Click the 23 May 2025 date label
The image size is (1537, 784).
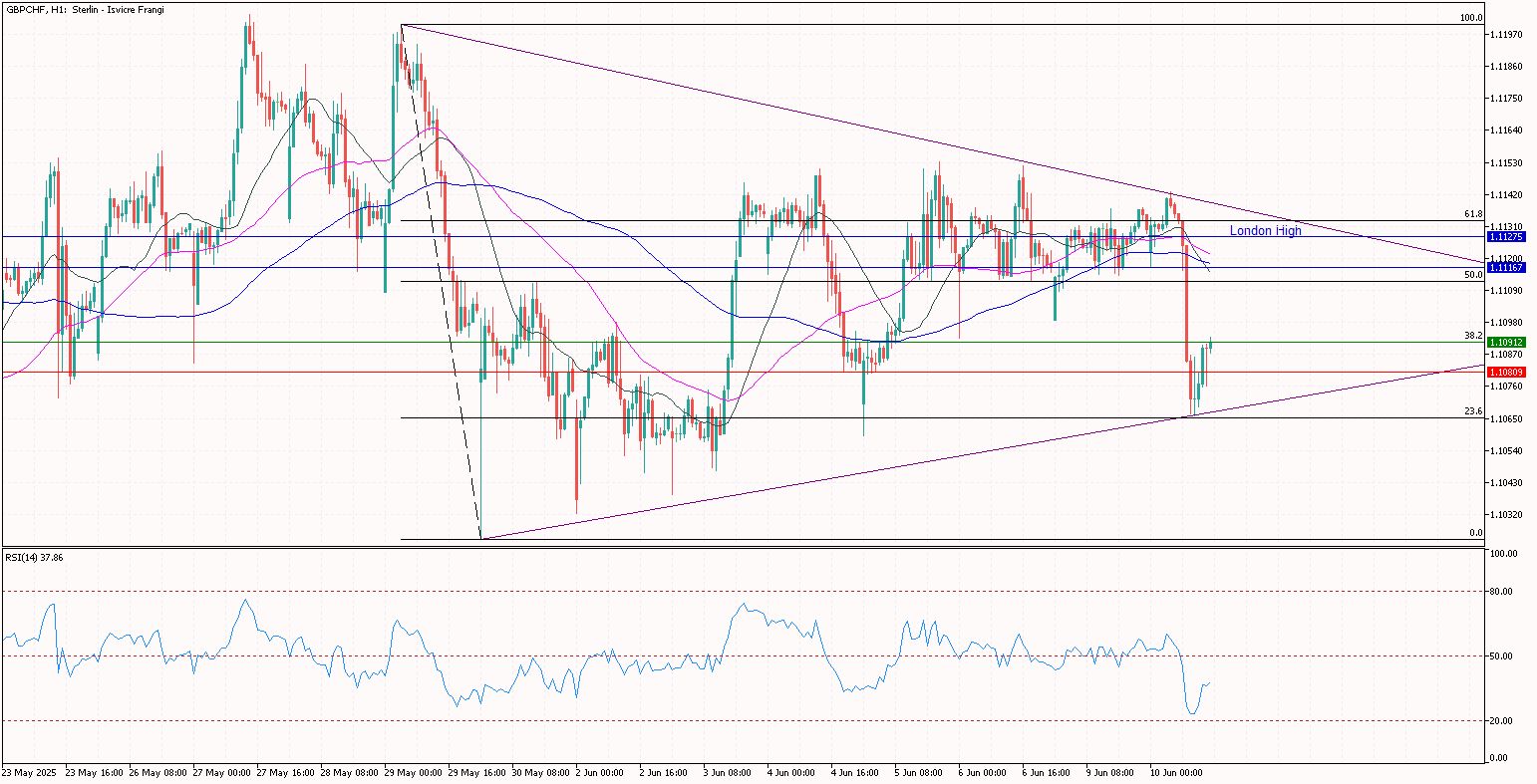click(29, 772)
